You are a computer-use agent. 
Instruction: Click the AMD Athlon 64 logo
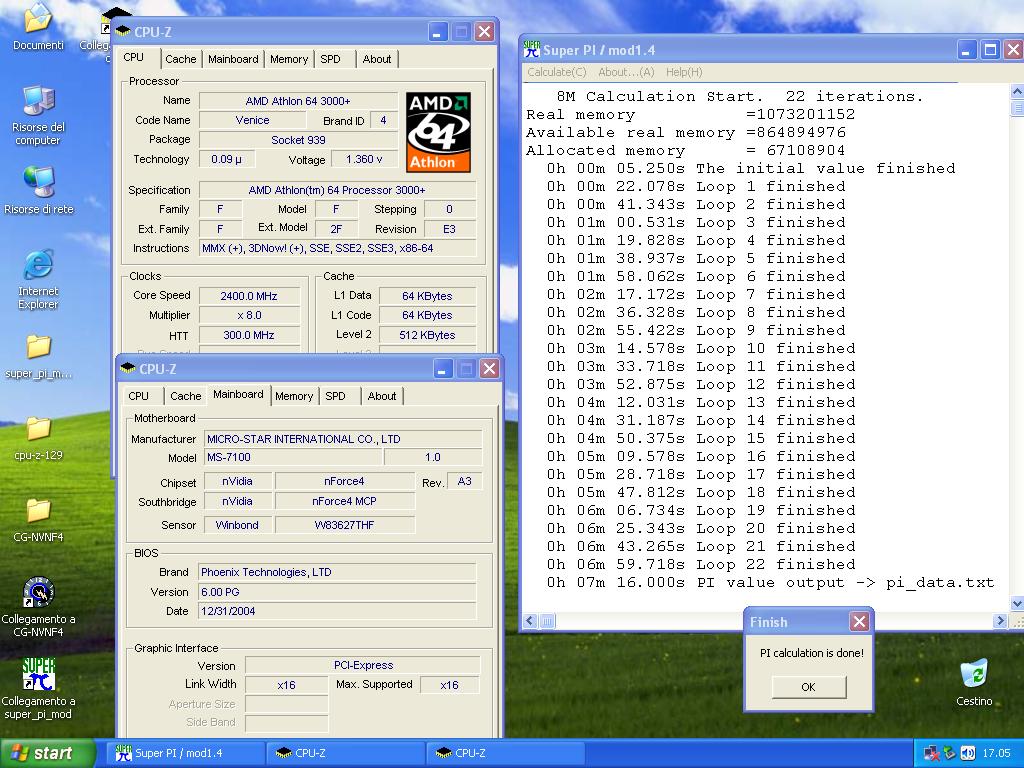coord(438,132)
